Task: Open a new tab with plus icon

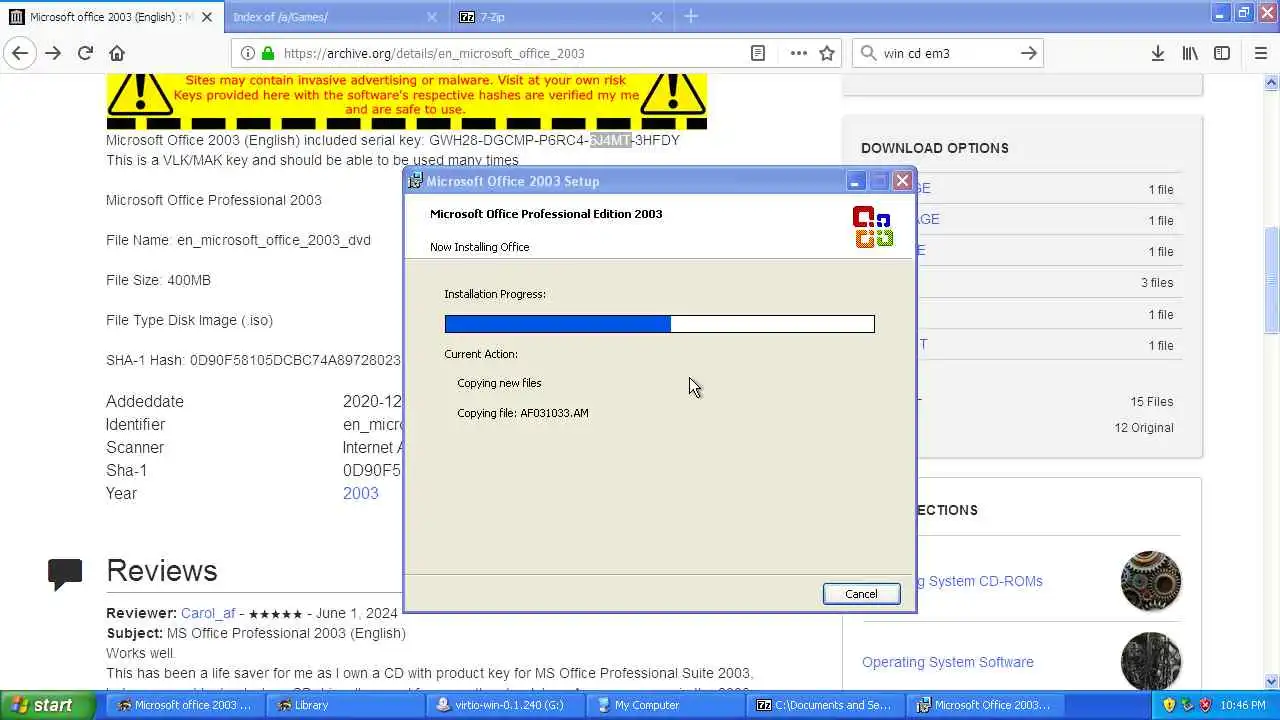Action: click(x=691, y=16)
